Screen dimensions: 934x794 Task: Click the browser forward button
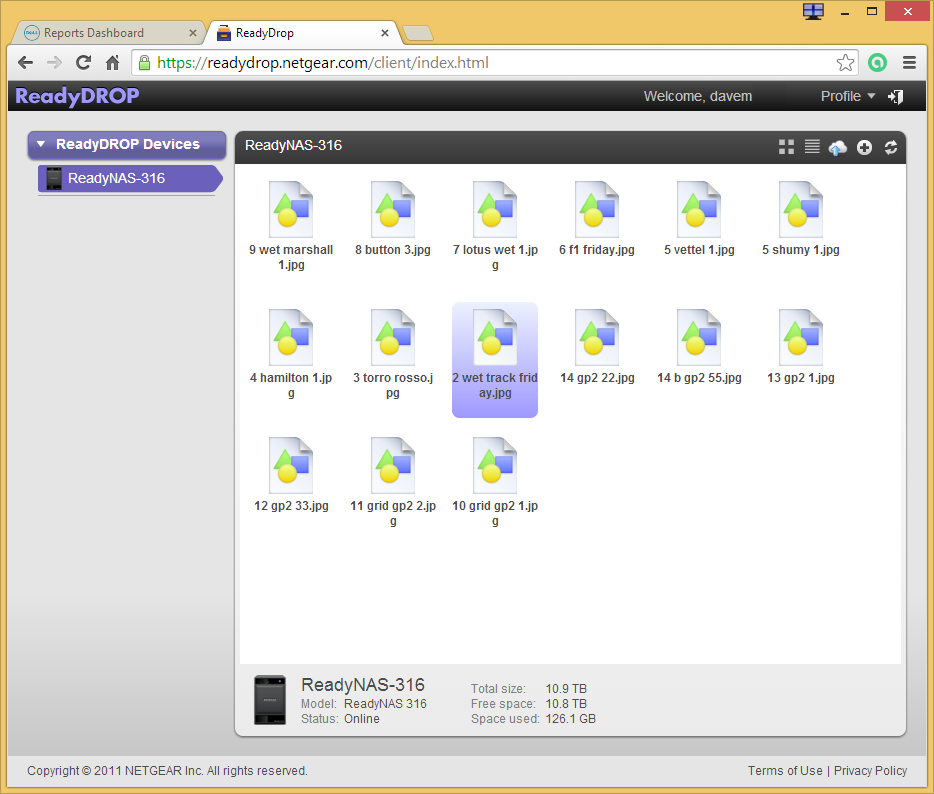[54, 63]
